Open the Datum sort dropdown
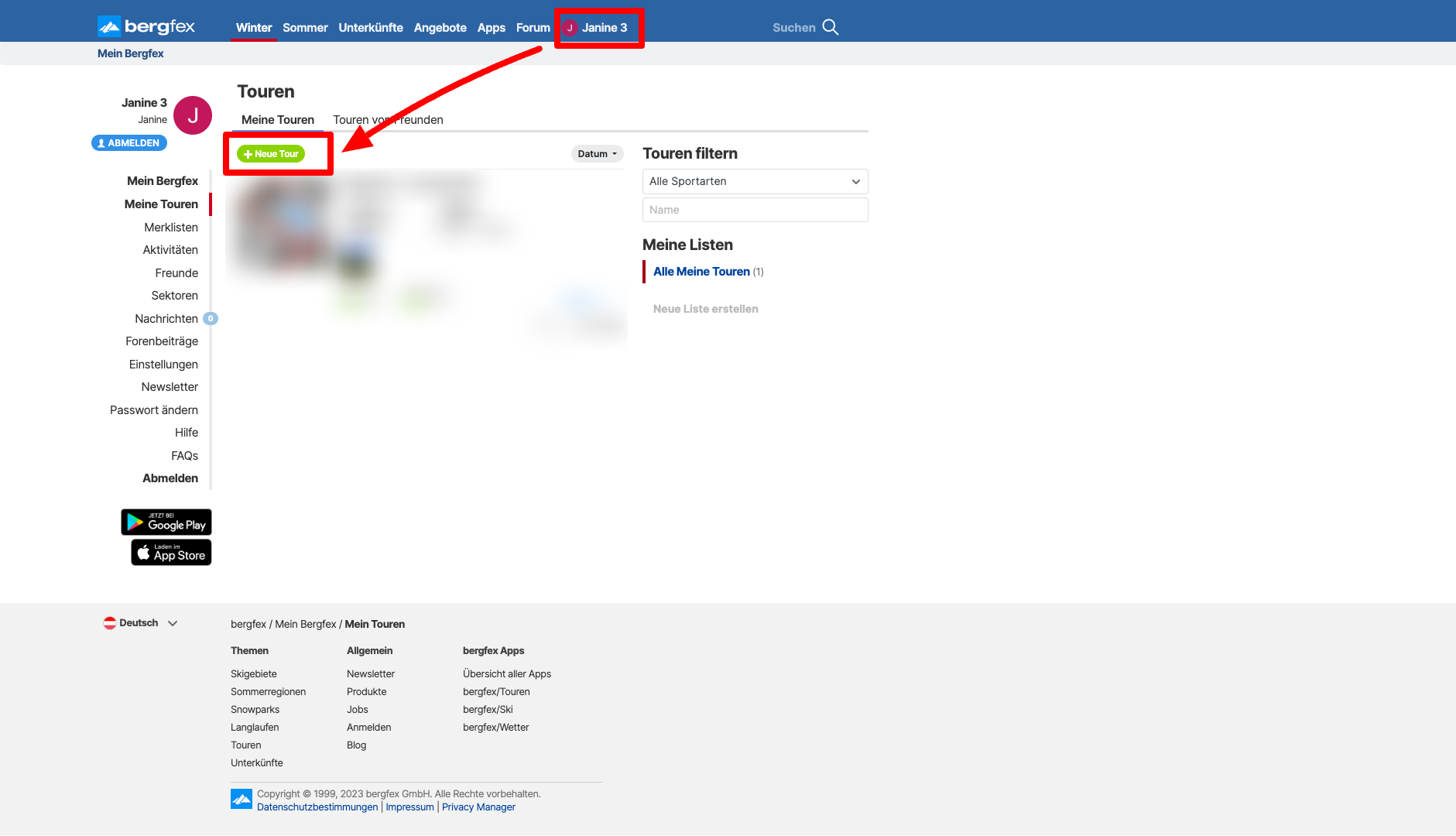Viewport: 1456px width, 836px height. coord(597,154)
